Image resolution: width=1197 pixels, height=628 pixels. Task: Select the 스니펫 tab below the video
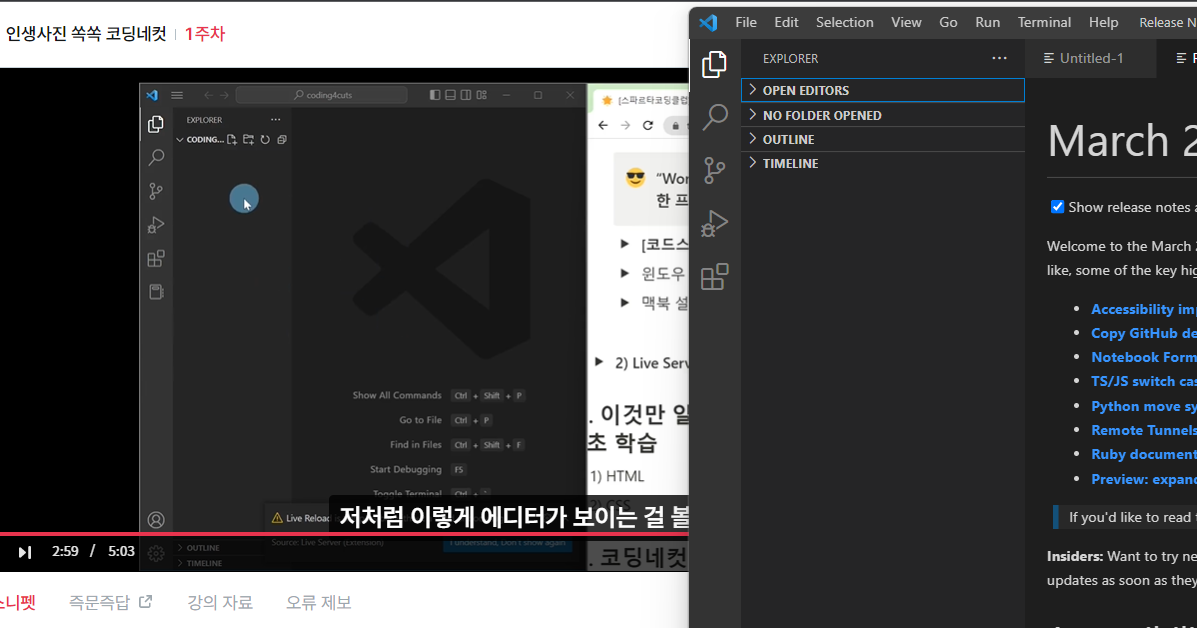[17, 602]
